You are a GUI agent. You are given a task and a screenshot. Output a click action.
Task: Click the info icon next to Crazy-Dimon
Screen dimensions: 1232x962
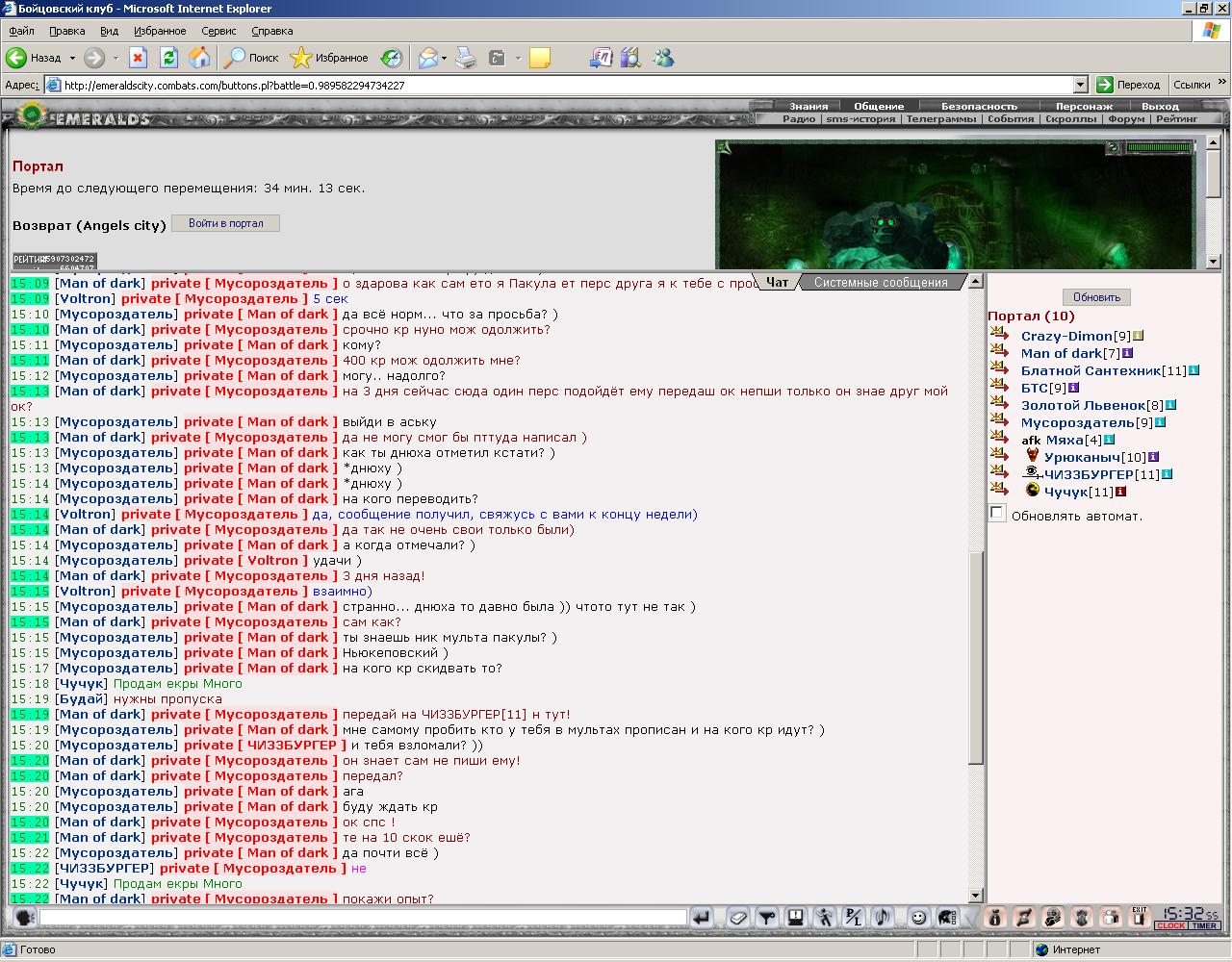(1139, 336)
